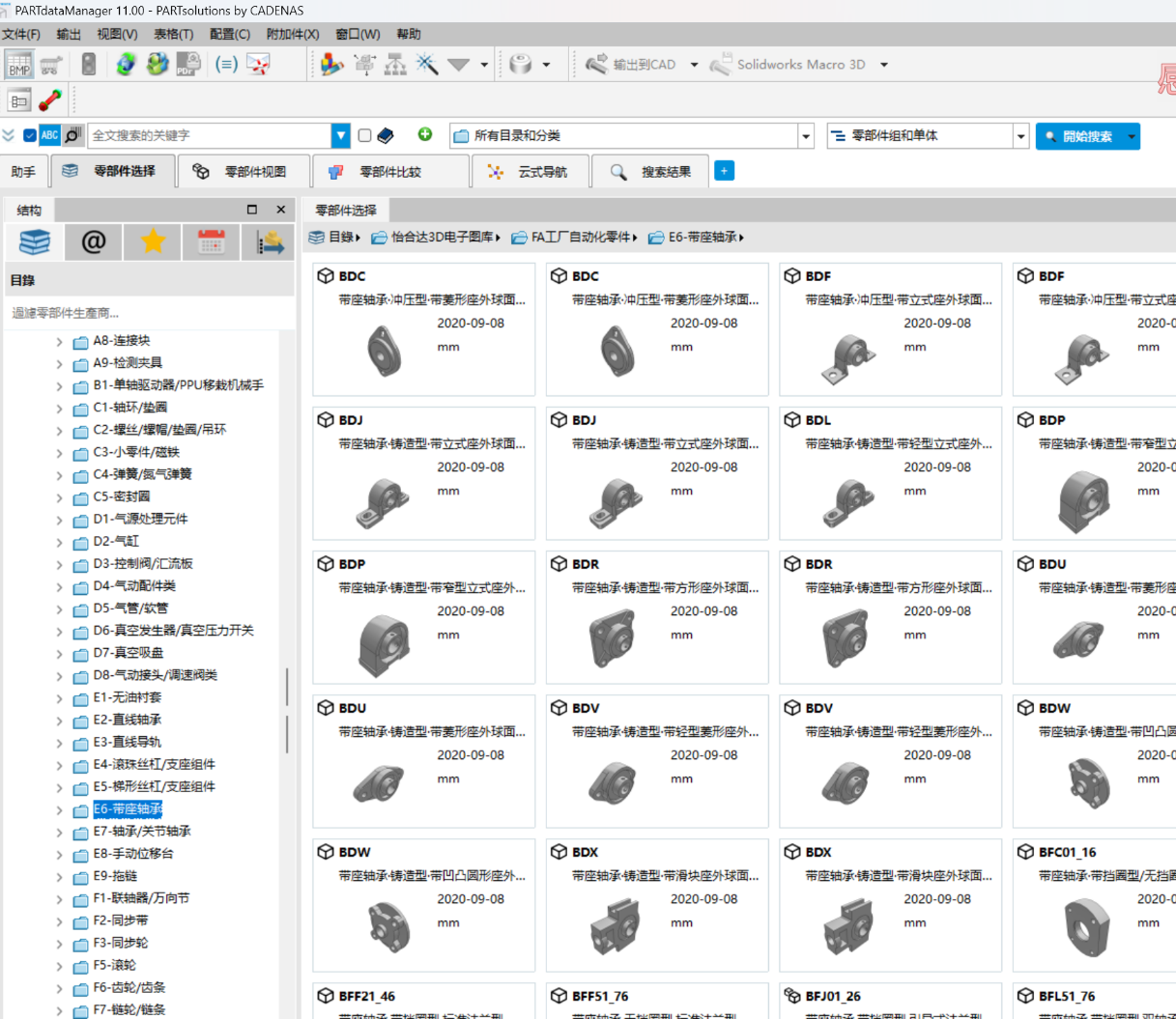
Task: Click the blocks with arrow export icon
Action: [x=270, y=241]
